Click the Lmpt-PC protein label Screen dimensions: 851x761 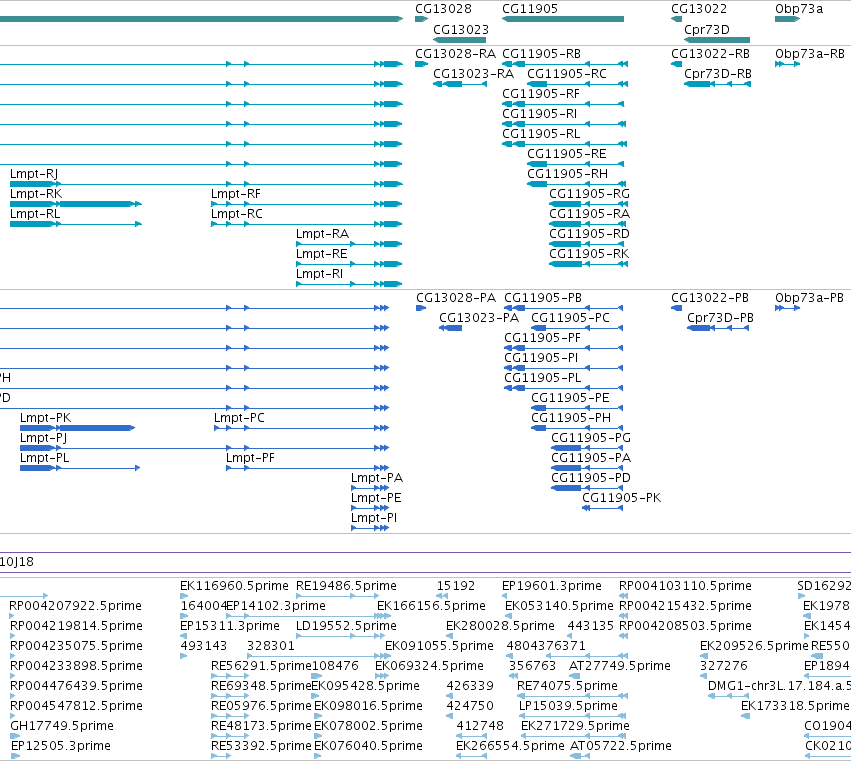(239, 418)
